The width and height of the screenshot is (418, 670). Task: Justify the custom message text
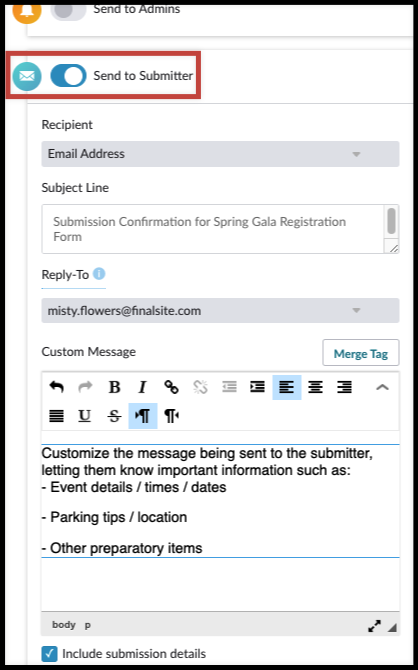(x=56, y=415)
